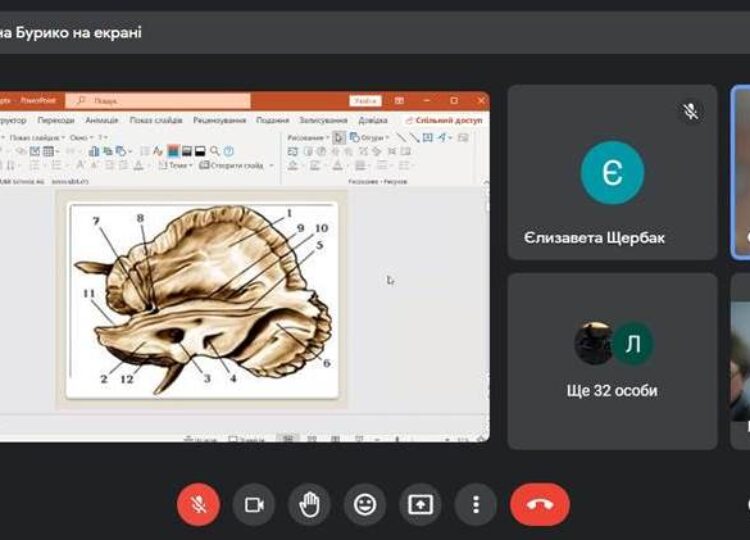Select the Єлизавета Щербак participant tile
750x540 pixels.
coord(612,172)
